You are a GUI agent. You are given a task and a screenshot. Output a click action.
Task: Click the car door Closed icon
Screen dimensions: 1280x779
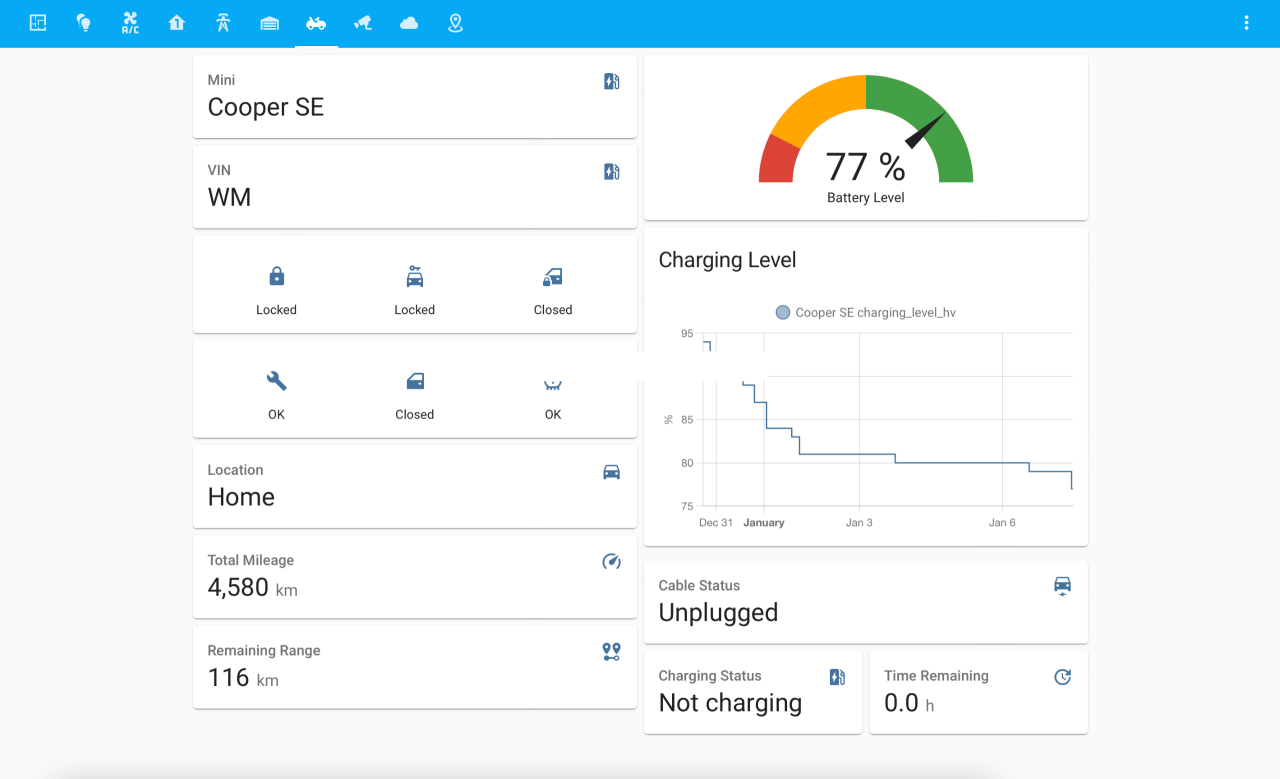[415, 381]
